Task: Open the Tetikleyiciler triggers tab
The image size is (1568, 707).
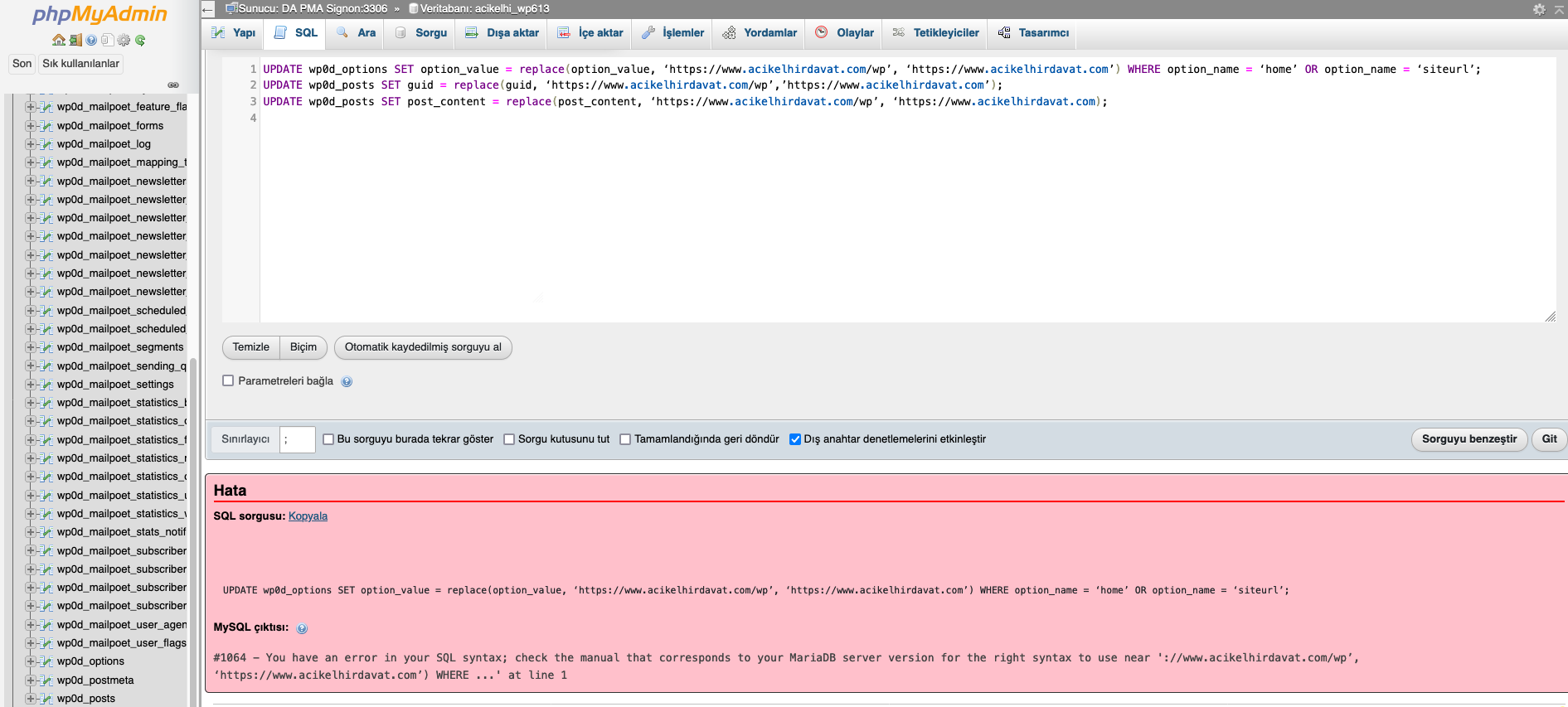Action: 935,33
